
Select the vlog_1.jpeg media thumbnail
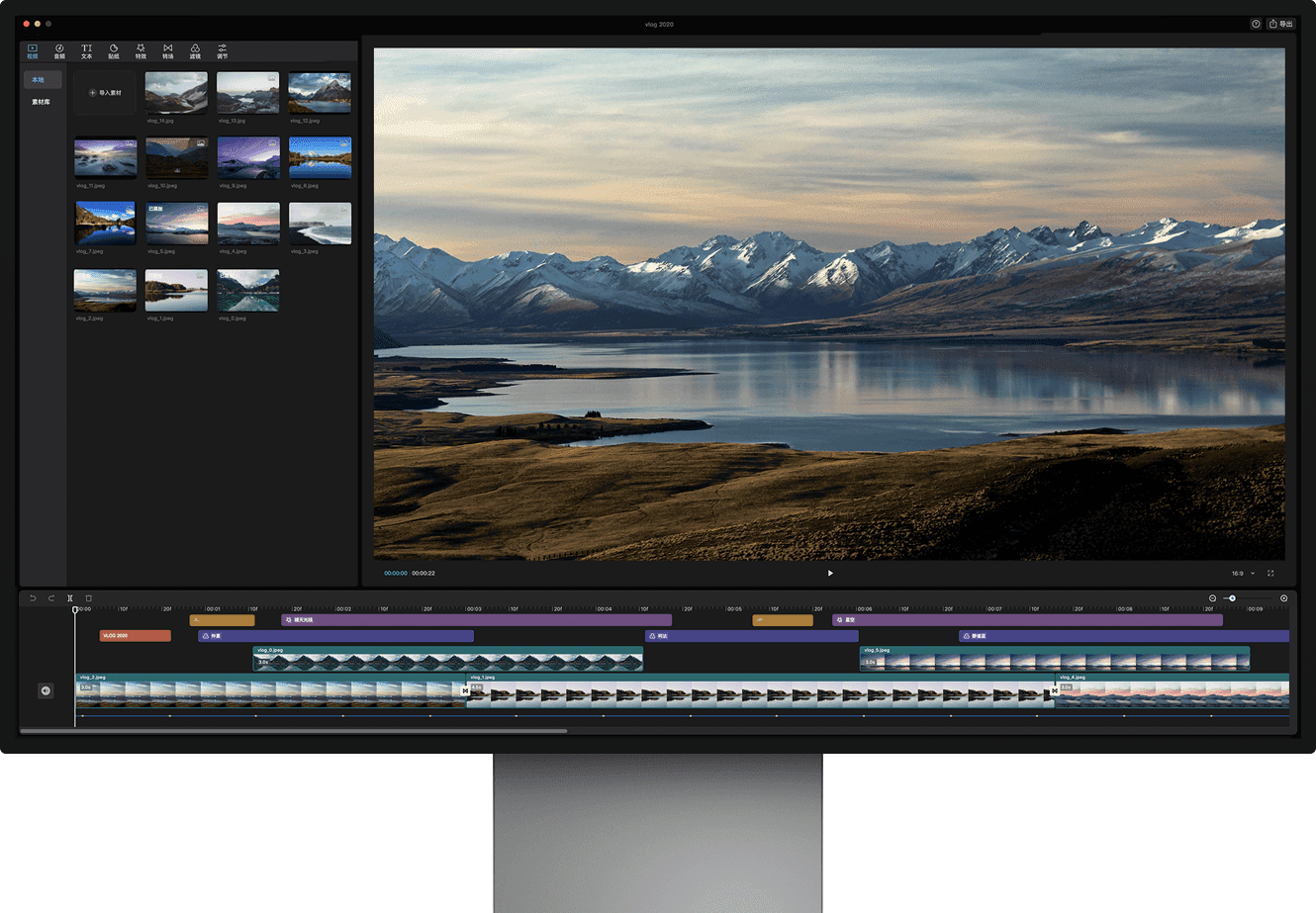[x=177, y=291]
